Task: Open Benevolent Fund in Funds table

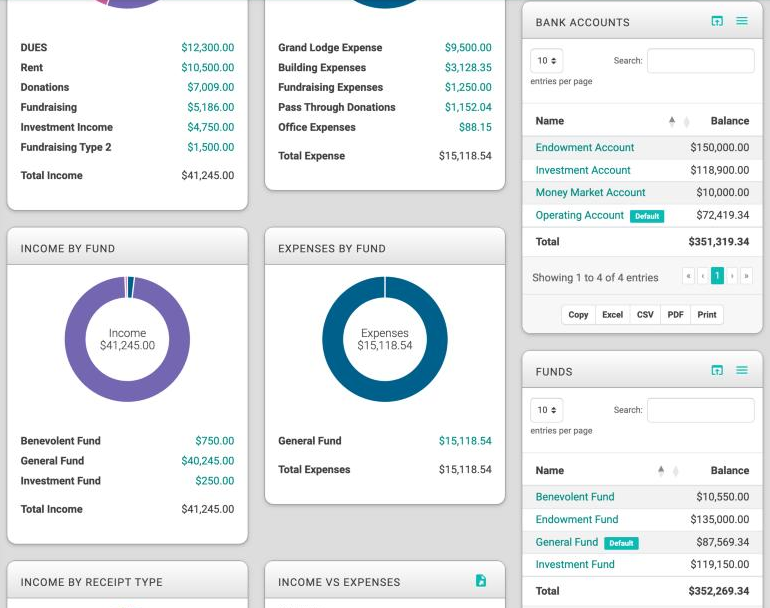Action: point(575,497)
